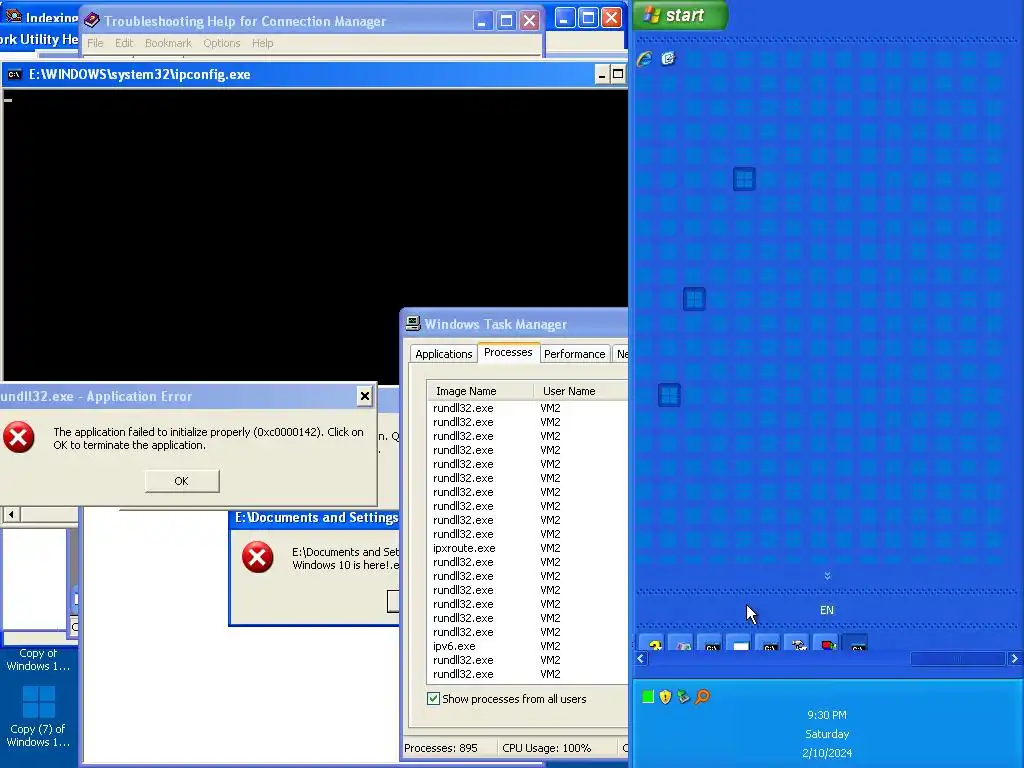Image resolution: width=1024 pixels, height=768 pixels.
Task: Click the taskbar horizontal scrollbar thumb
Action: (957, 658)
